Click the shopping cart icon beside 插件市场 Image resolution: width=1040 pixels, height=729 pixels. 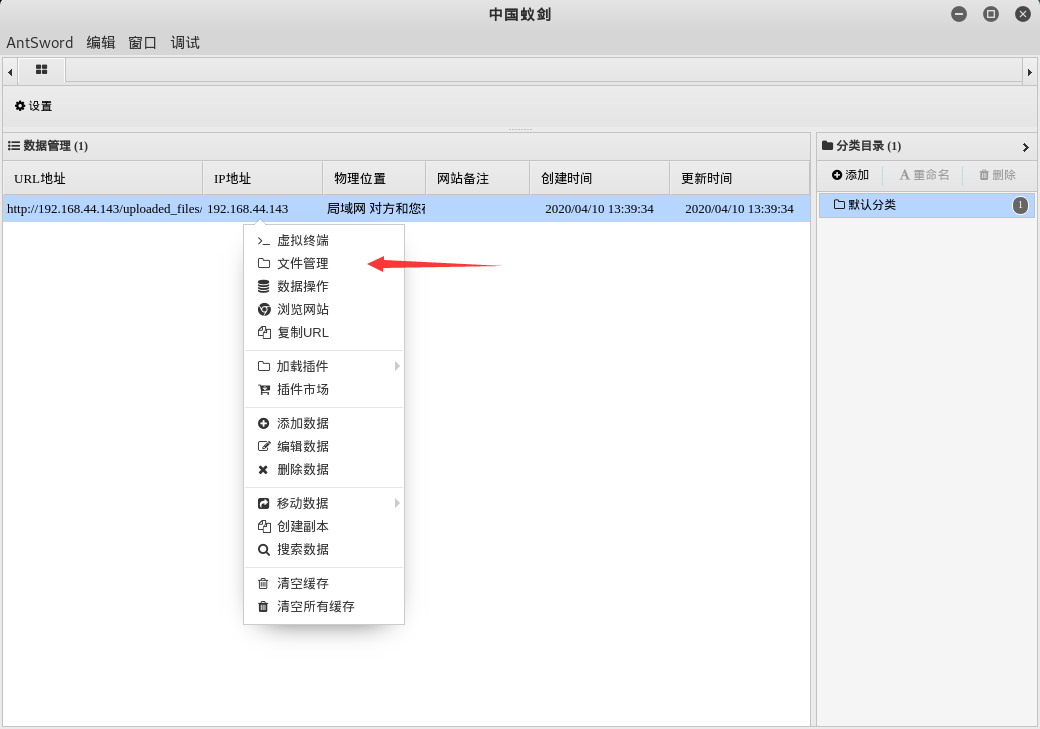coord(264,389)
